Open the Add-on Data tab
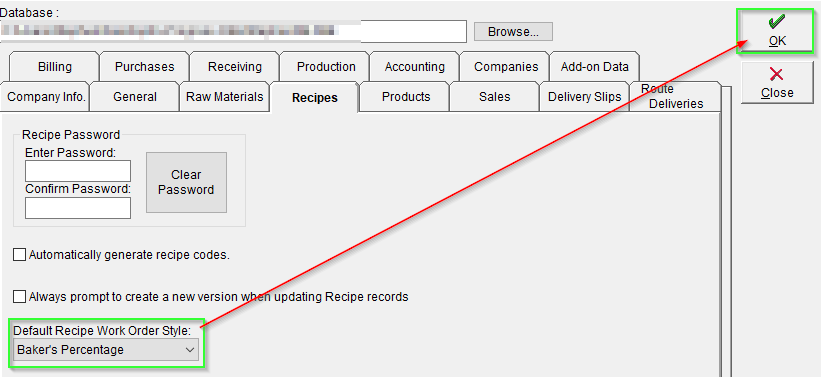The height and width of the screenshot is (377, 821). [x=594, y=66]
